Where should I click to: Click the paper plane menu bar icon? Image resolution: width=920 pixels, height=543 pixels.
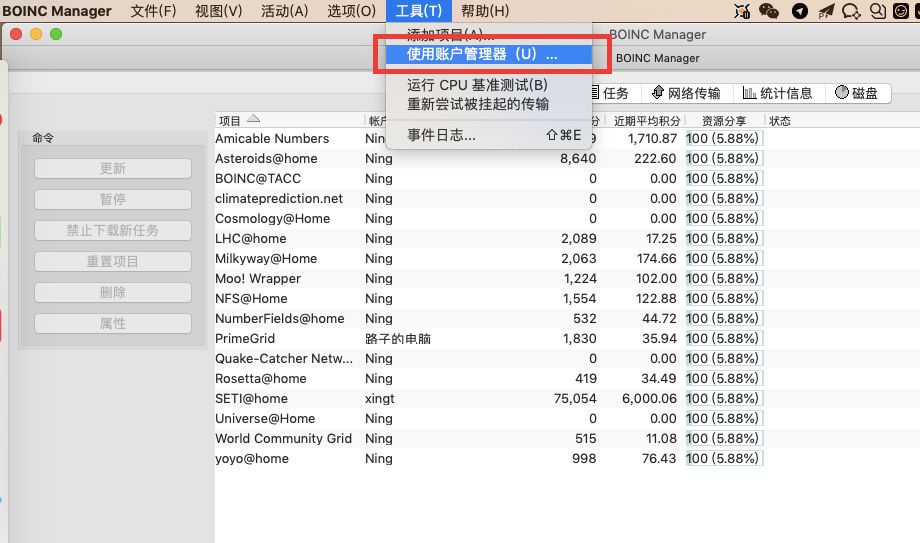[x=826, y=11]
